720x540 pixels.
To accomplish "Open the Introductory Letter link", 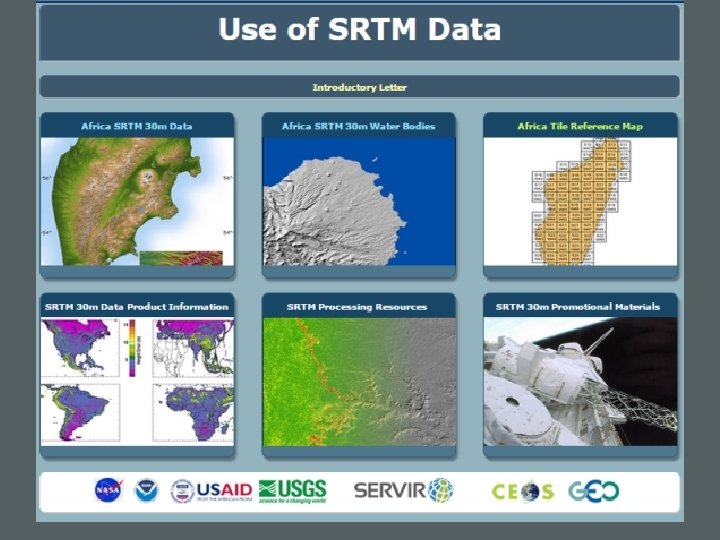I will (x=360, y=87).
